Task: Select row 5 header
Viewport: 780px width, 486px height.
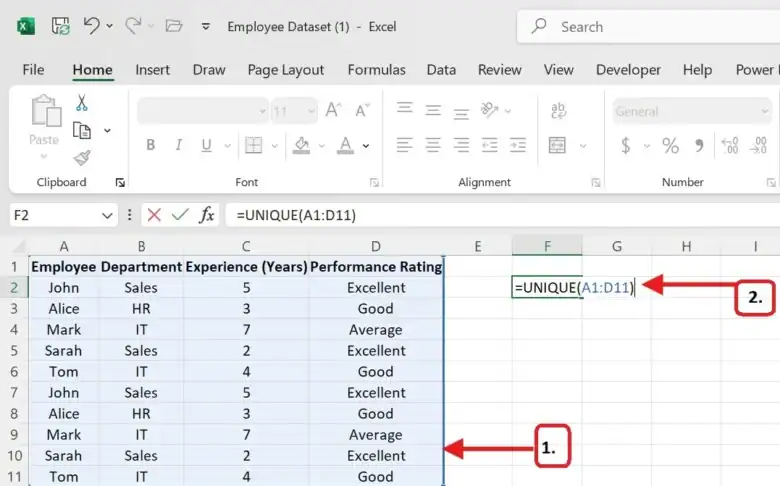Action: 14,351
